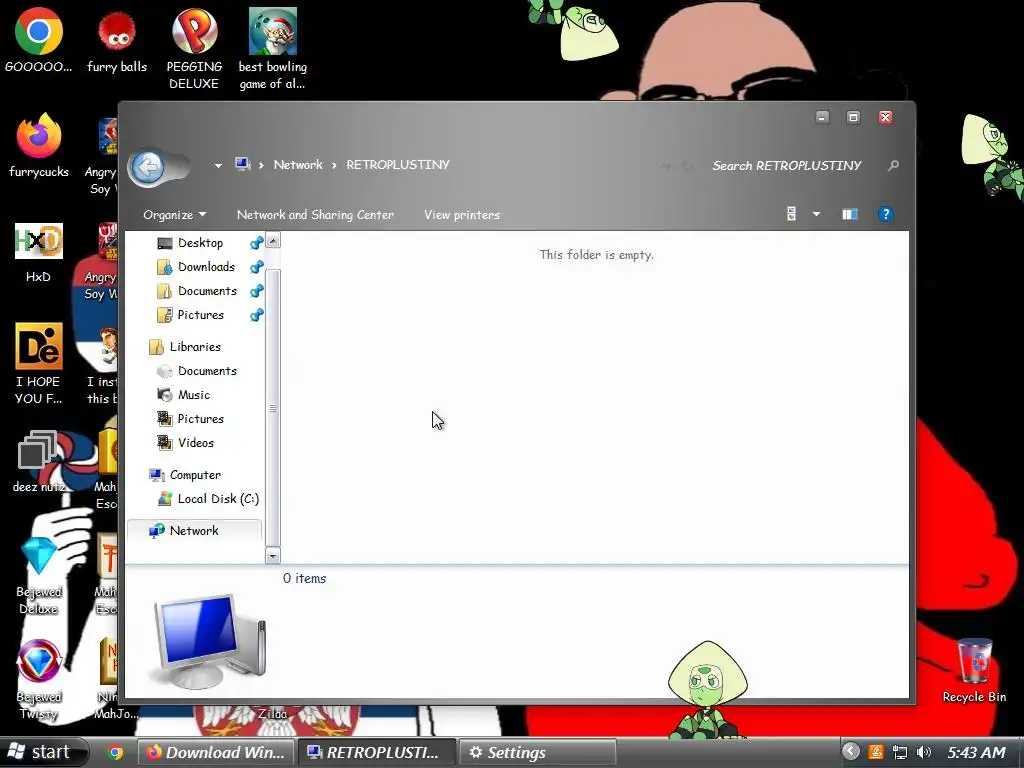
Task: Select the Firefox furrycucks desktop icon
Action: (39, 145)
